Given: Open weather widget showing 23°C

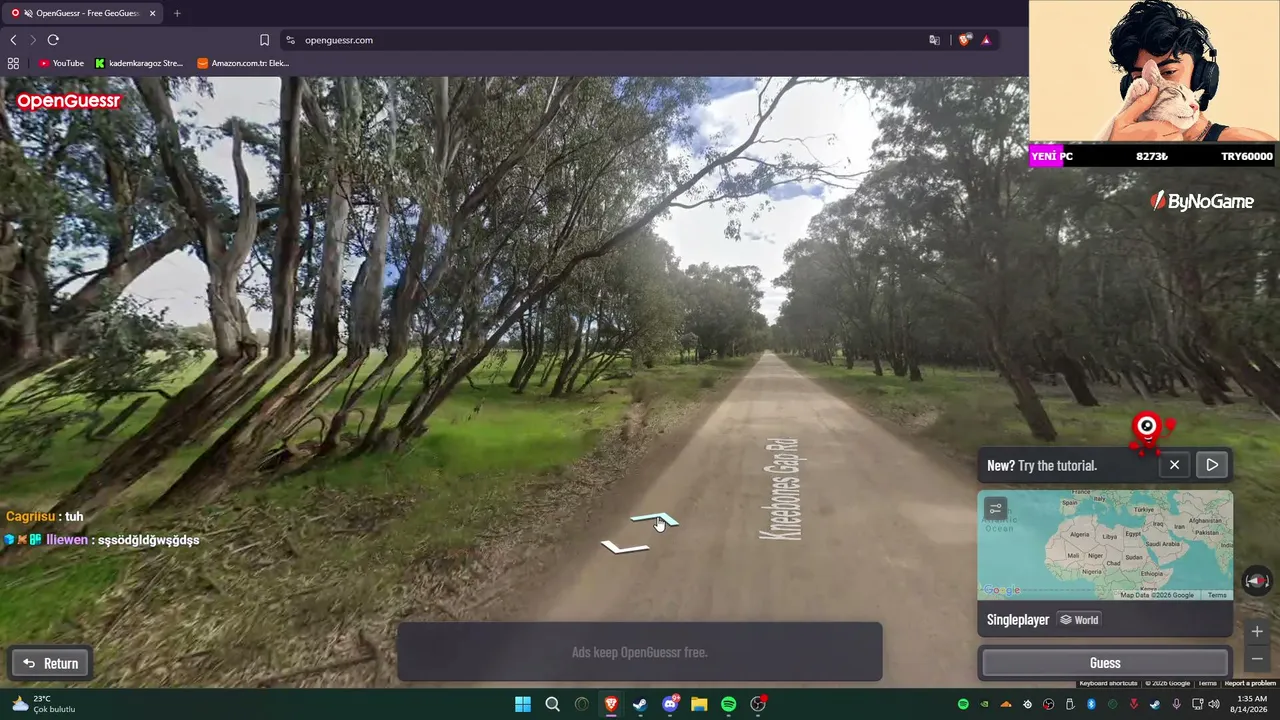Looking at the screenshot, I should (42, 704).
